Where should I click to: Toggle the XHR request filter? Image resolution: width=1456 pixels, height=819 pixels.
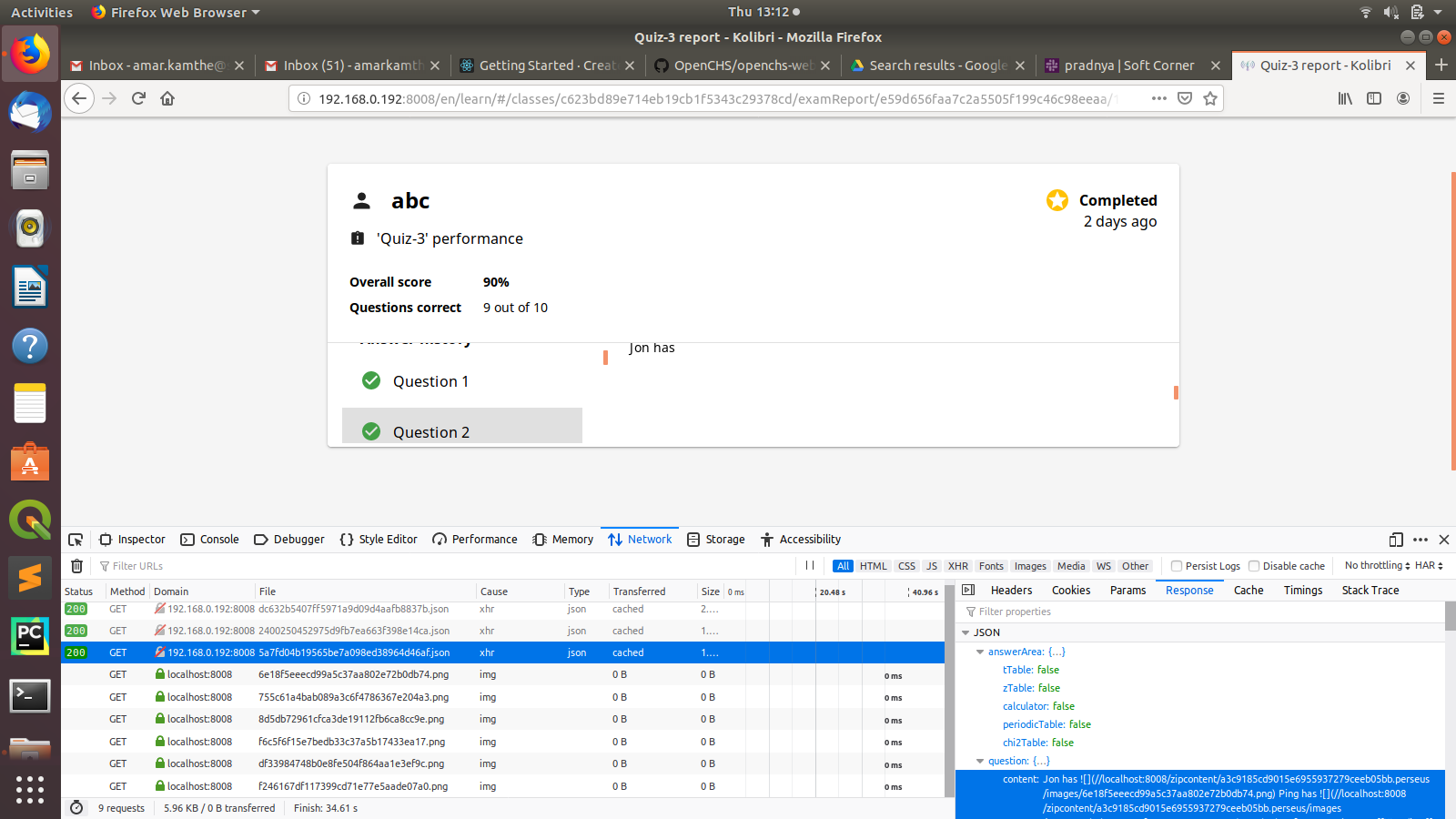(957, 565)
